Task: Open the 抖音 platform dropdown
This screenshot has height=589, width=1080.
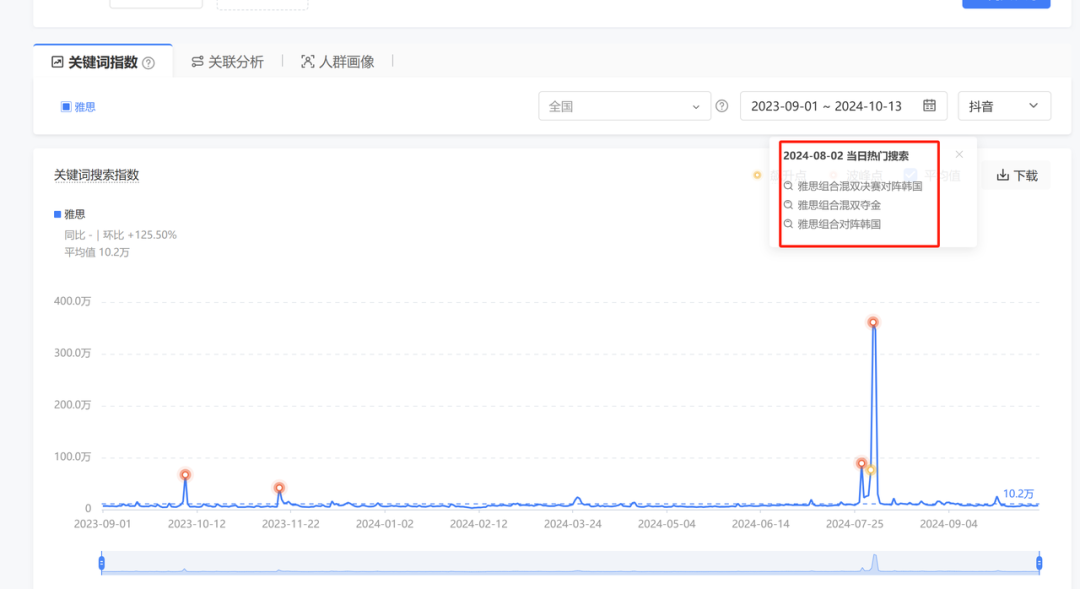Action: click(x=1004, y=105)
